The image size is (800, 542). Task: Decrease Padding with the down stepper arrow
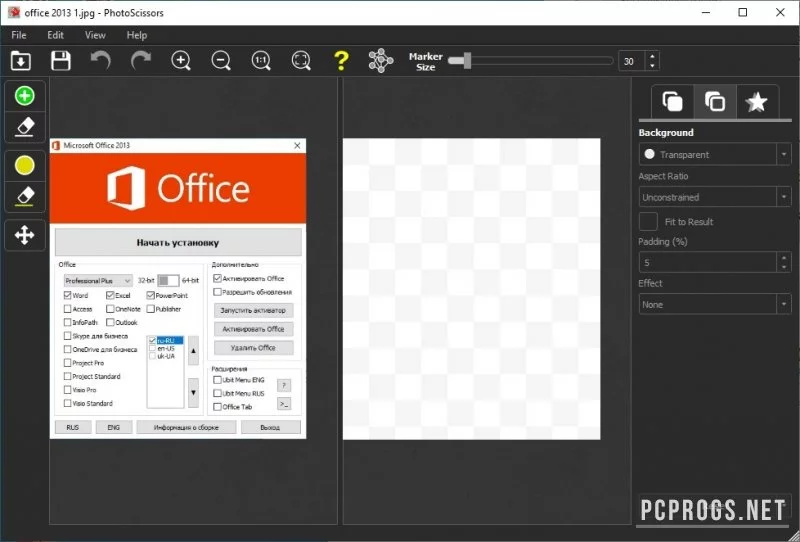(x=784, y=267)
